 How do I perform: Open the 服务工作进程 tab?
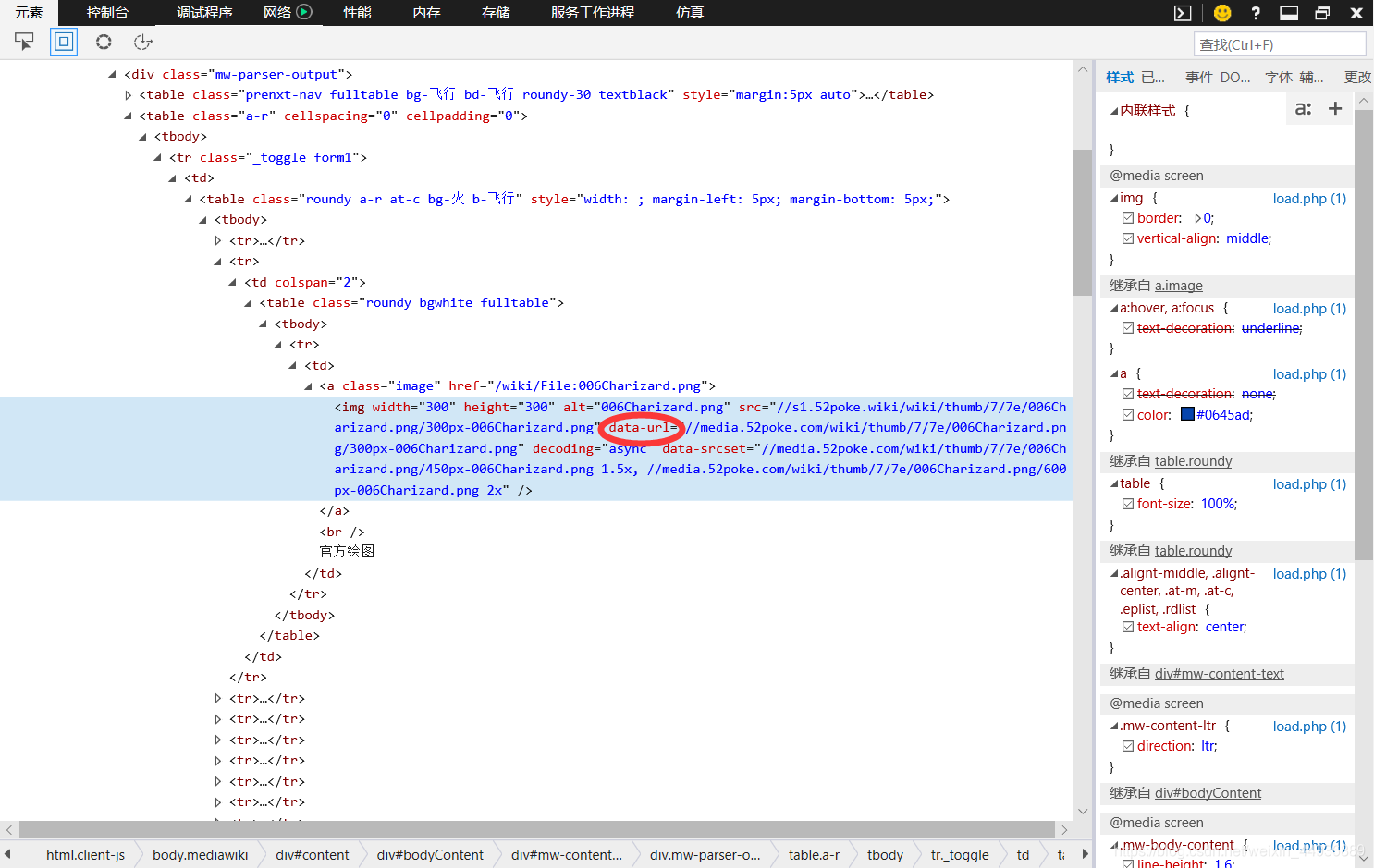click(593, 13)
